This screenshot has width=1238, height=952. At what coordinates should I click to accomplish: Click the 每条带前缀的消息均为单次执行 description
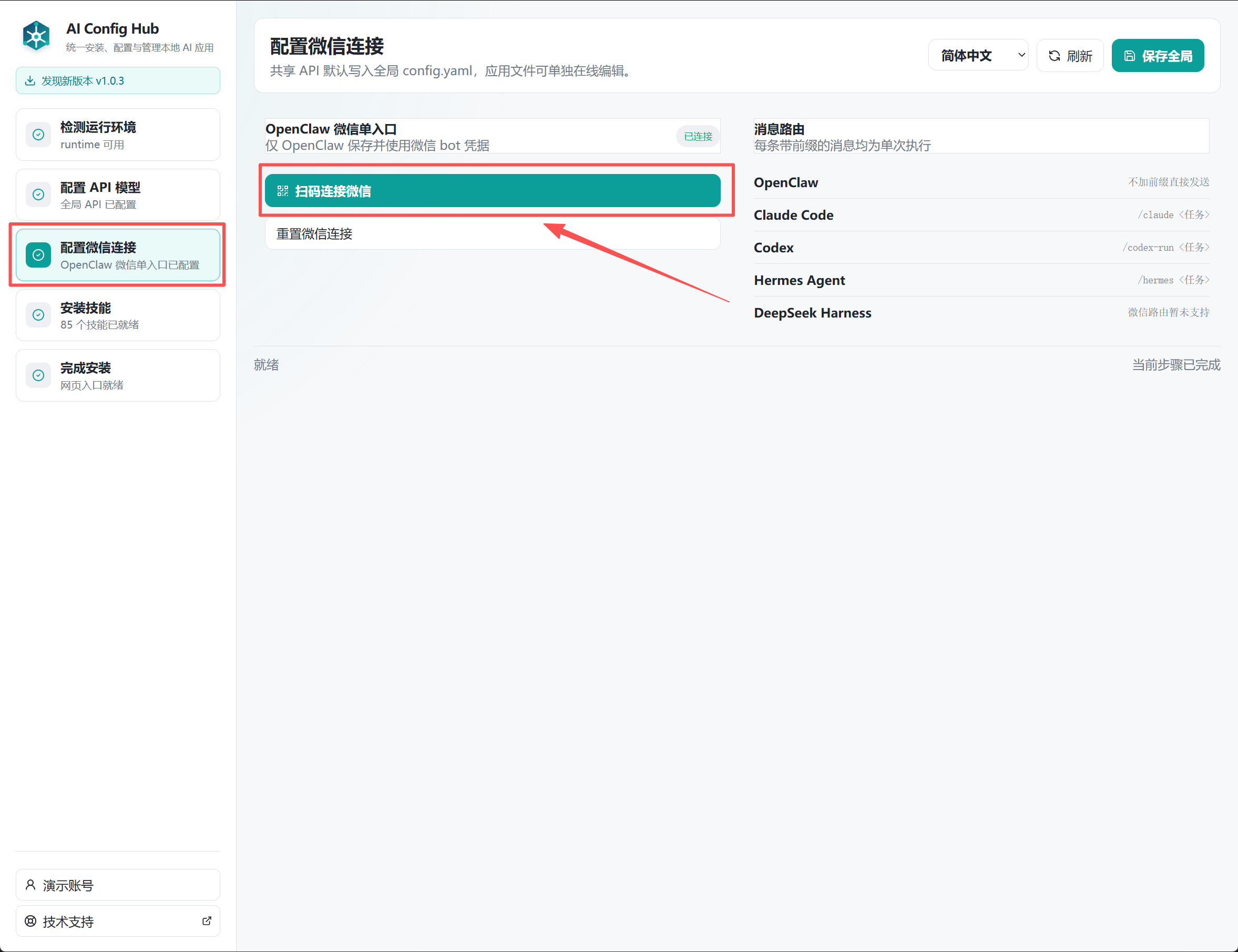point(843,146)
